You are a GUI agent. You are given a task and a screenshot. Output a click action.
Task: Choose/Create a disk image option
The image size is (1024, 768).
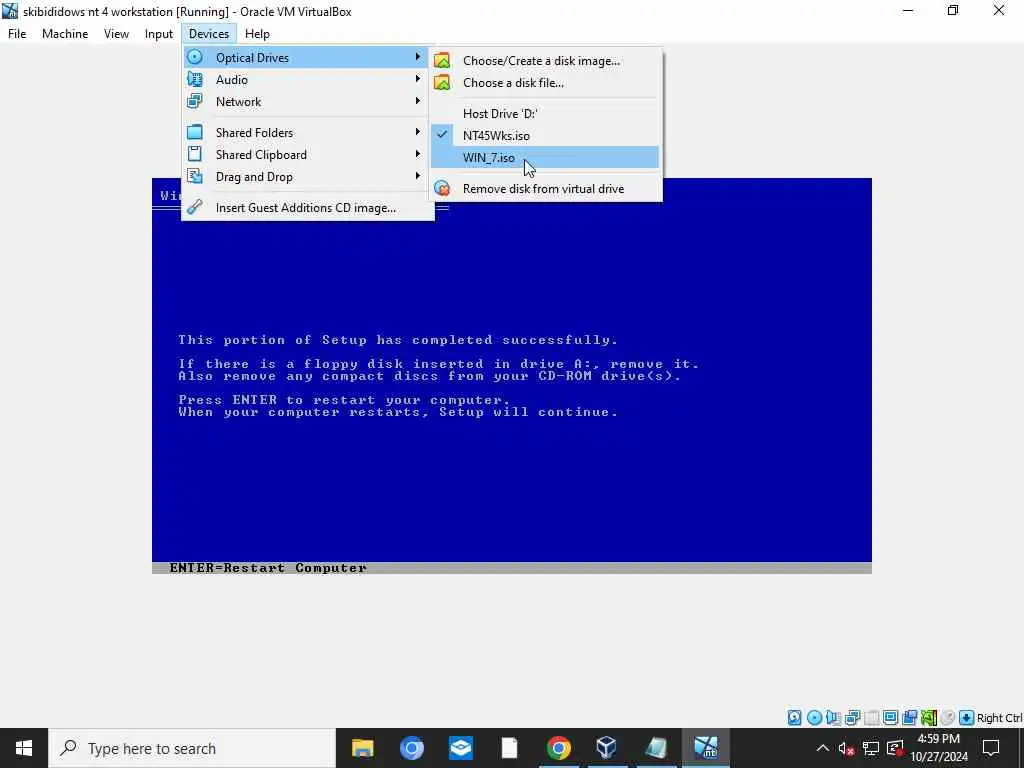click(545, 61)
